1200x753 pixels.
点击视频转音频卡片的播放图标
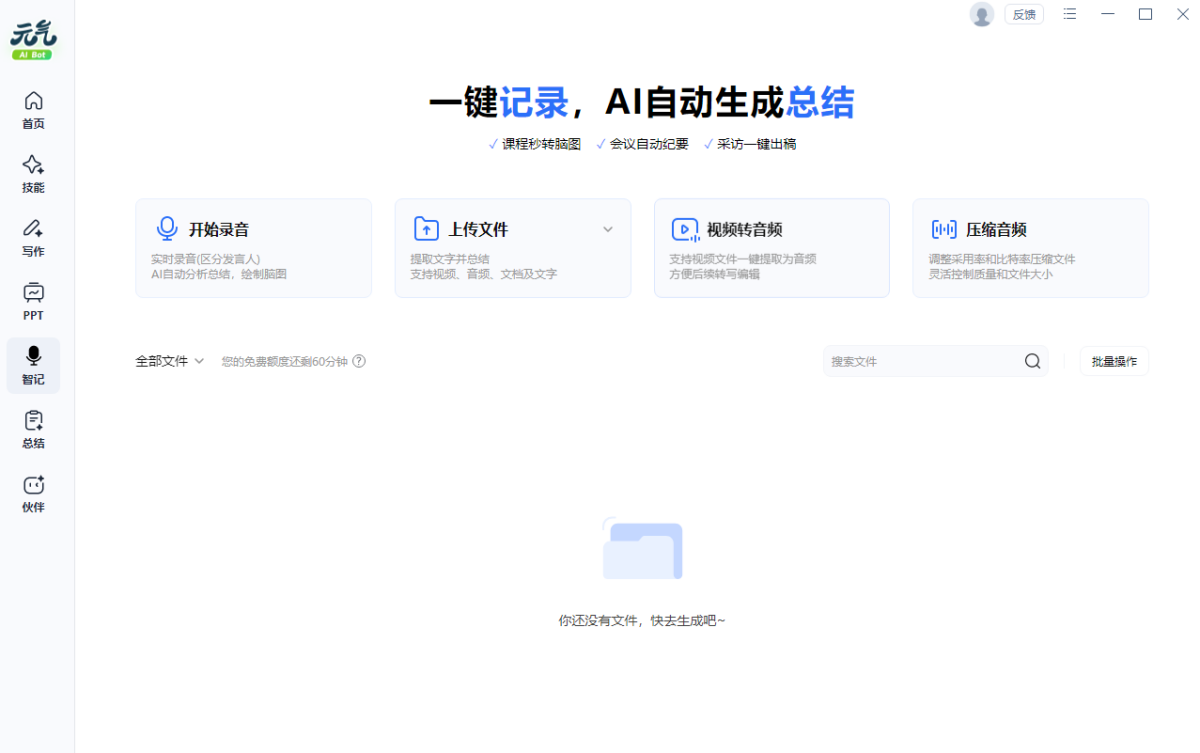[x=685, y=229]
